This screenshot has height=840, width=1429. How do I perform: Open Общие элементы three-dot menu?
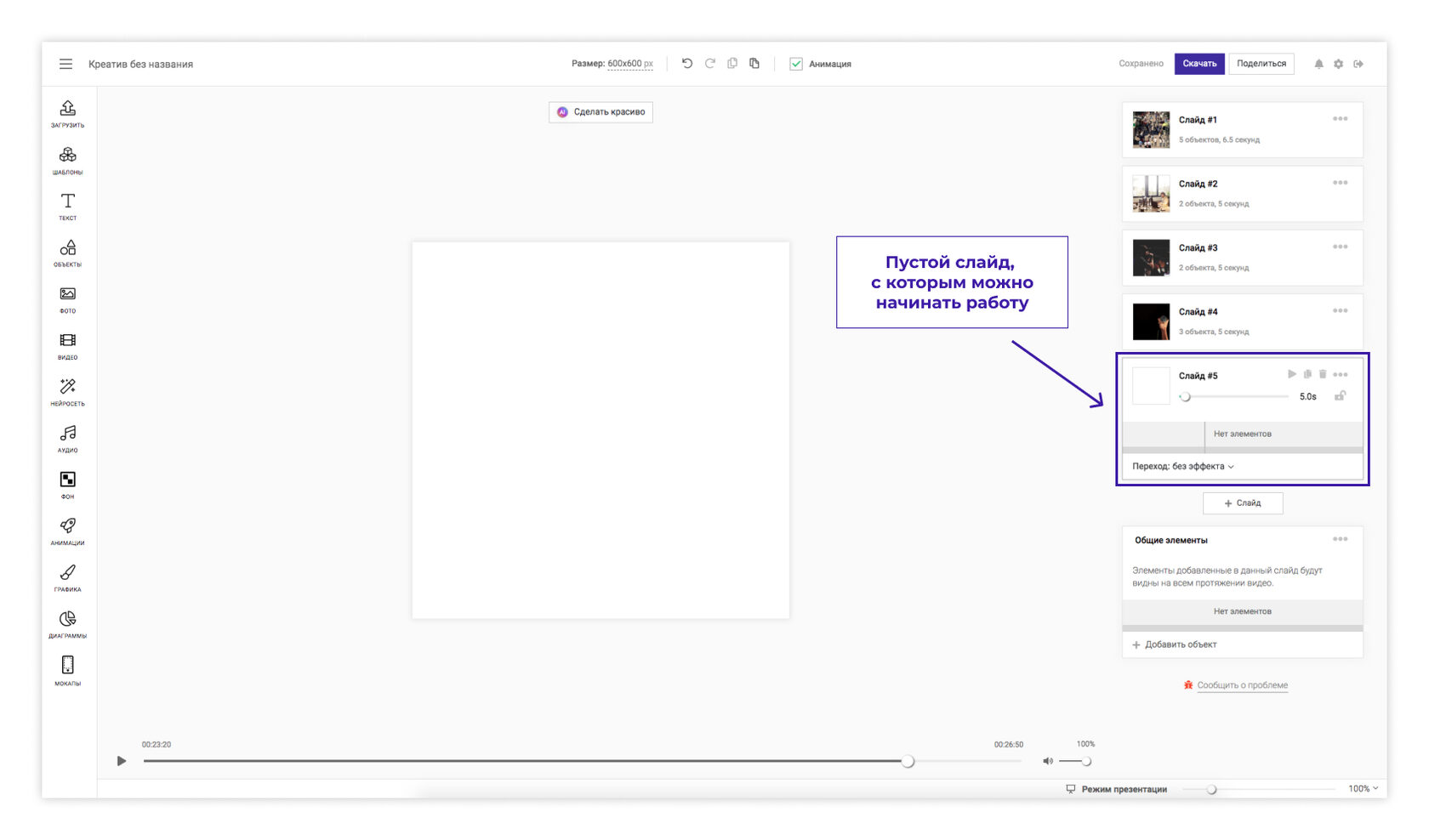pos(1340,539)
